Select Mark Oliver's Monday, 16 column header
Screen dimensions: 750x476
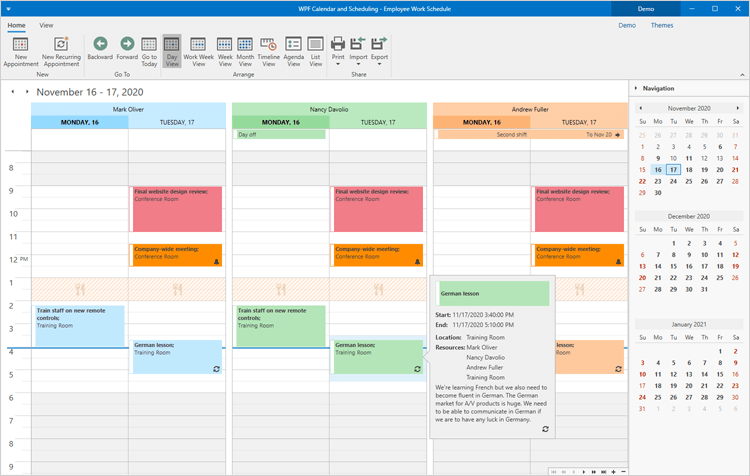coord(80,122)
